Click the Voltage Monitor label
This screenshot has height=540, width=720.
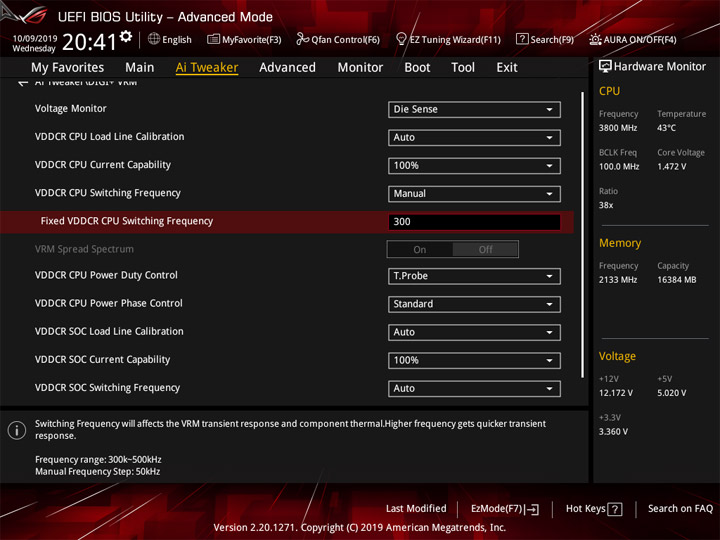(x=71, y=109)
